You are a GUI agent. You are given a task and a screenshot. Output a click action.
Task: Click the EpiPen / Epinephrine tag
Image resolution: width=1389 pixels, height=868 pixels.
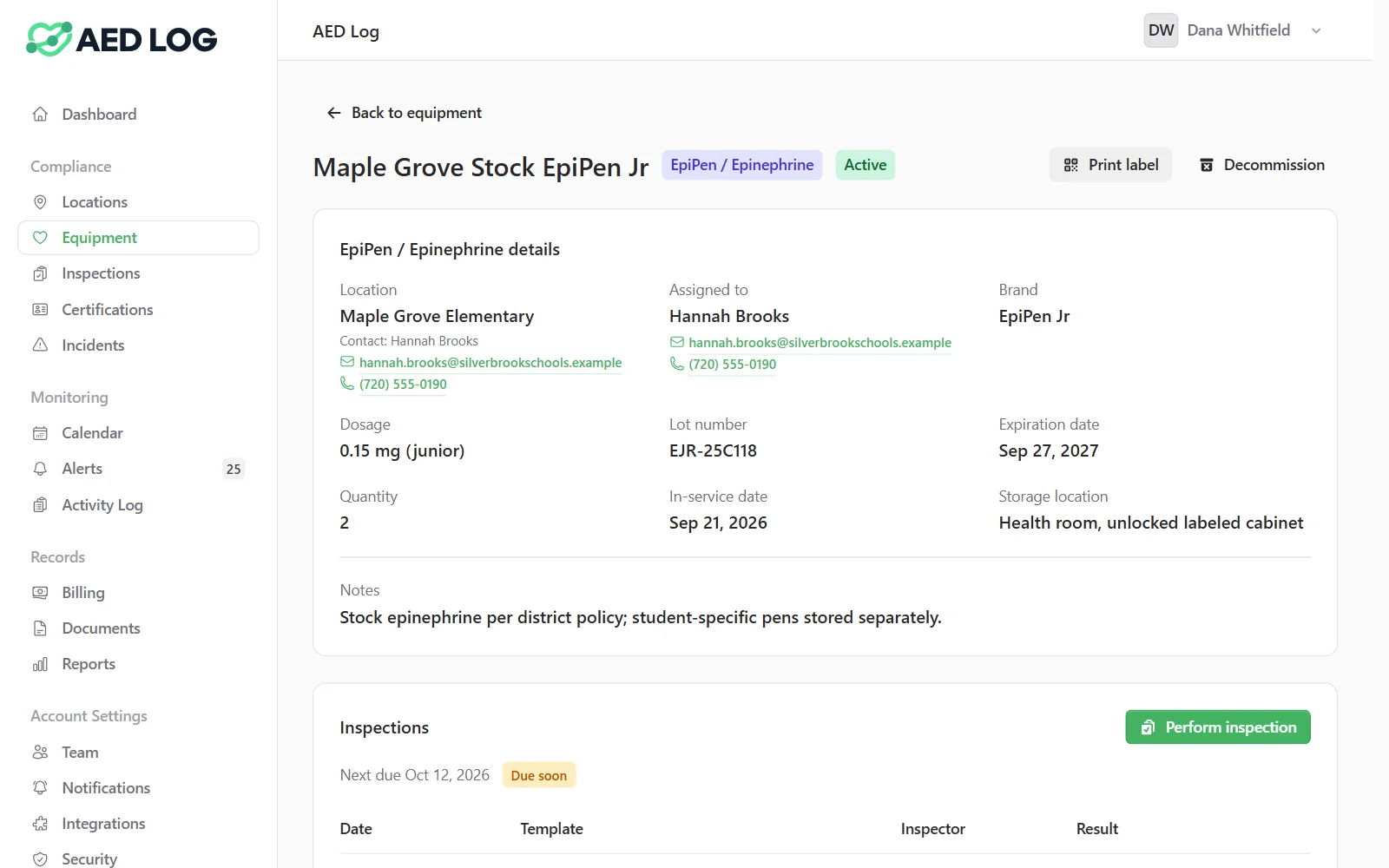point(742,165)
